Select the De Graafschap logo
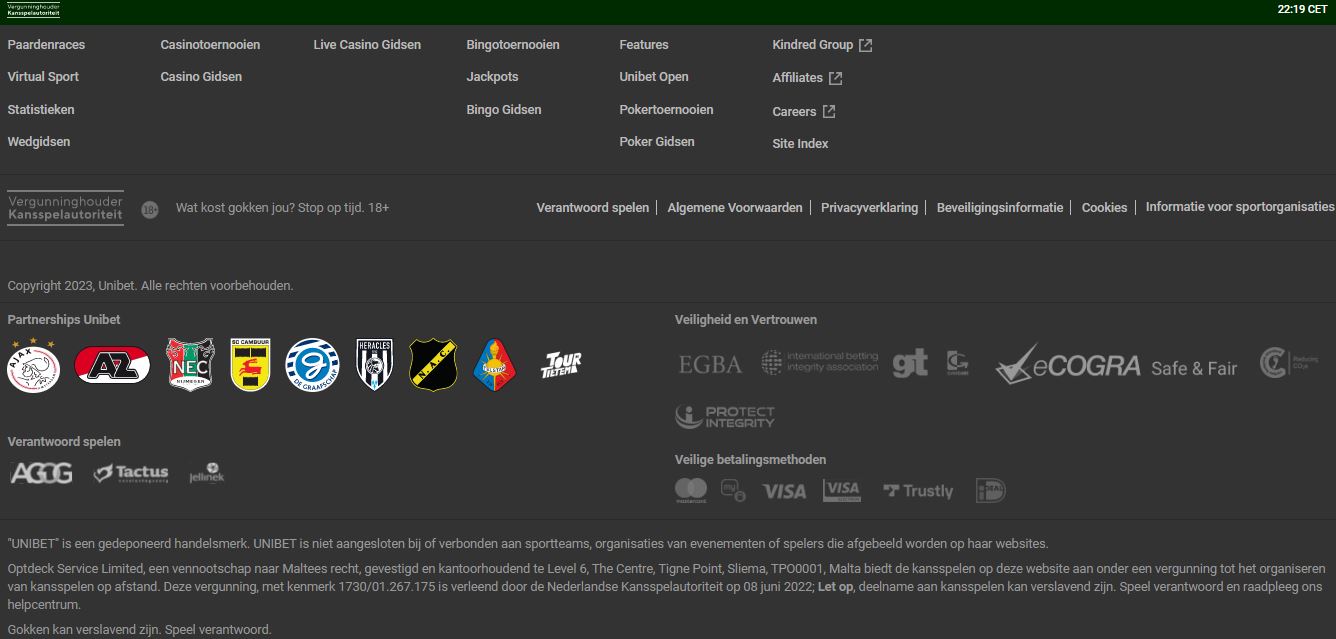1336x639 pixels. [x=312, y=365]
